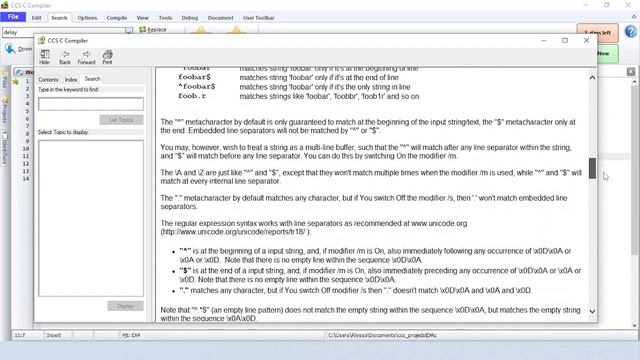Click the Hide icon in help toolbar
Viewport: 640px width, 360px height.
[44, 57]
